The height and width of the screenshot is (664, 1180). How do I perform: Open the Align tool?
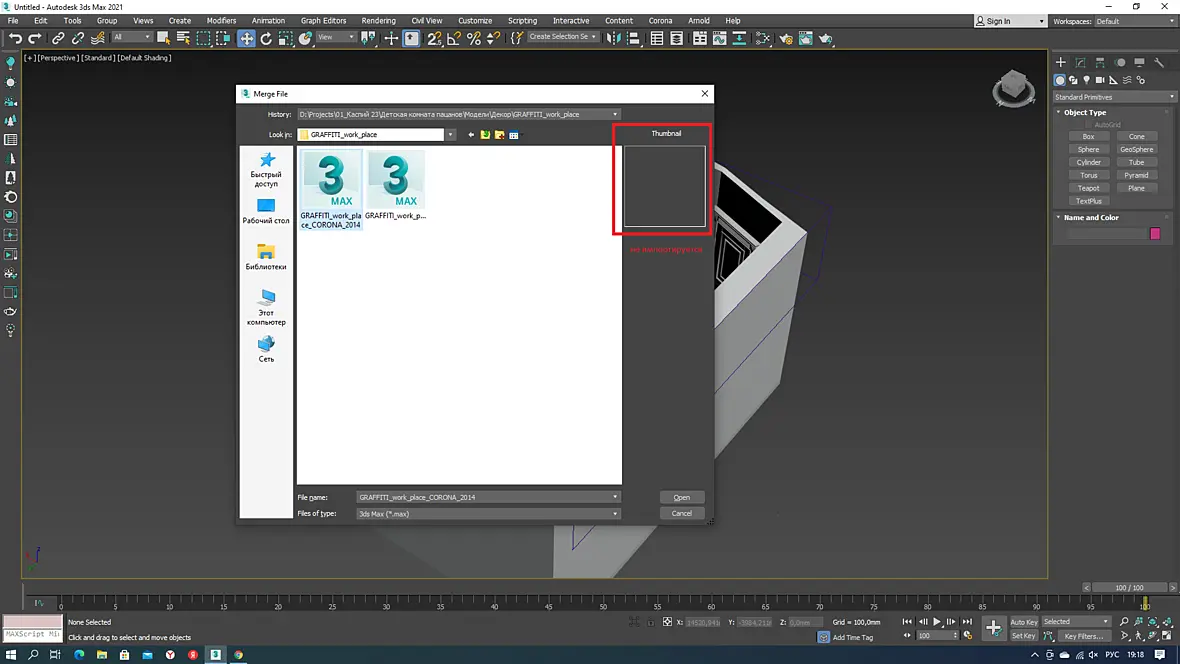[634, 38]
